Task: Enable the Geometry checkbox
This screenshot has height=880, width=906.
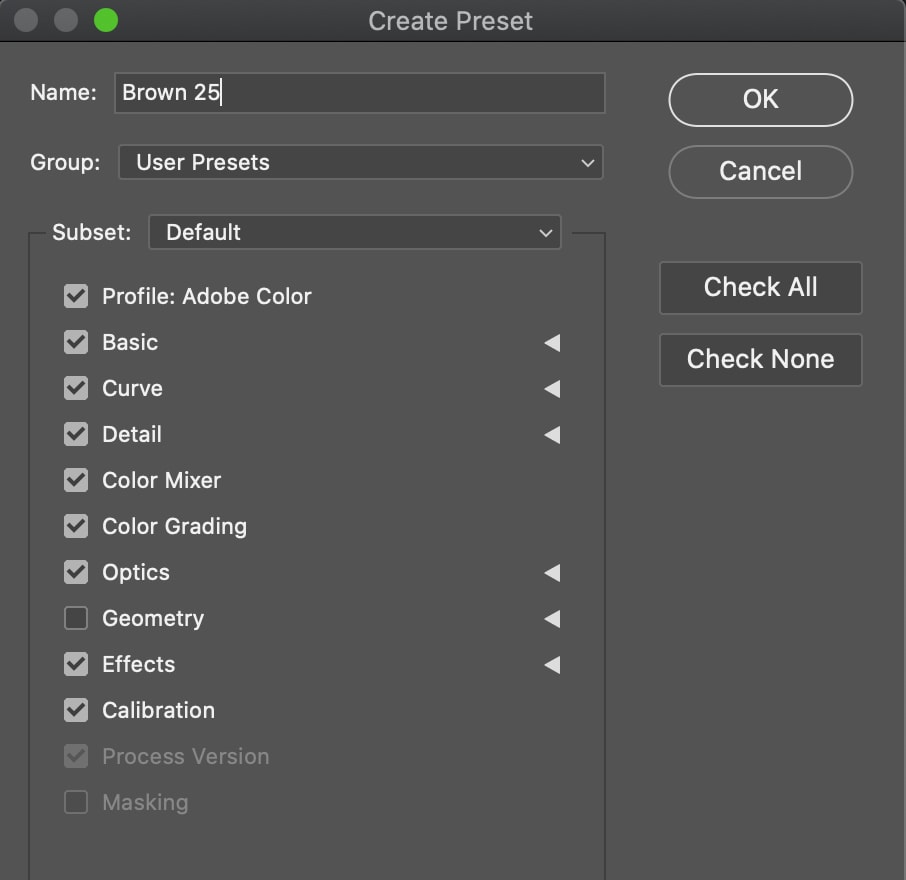Action: point(76,618)
